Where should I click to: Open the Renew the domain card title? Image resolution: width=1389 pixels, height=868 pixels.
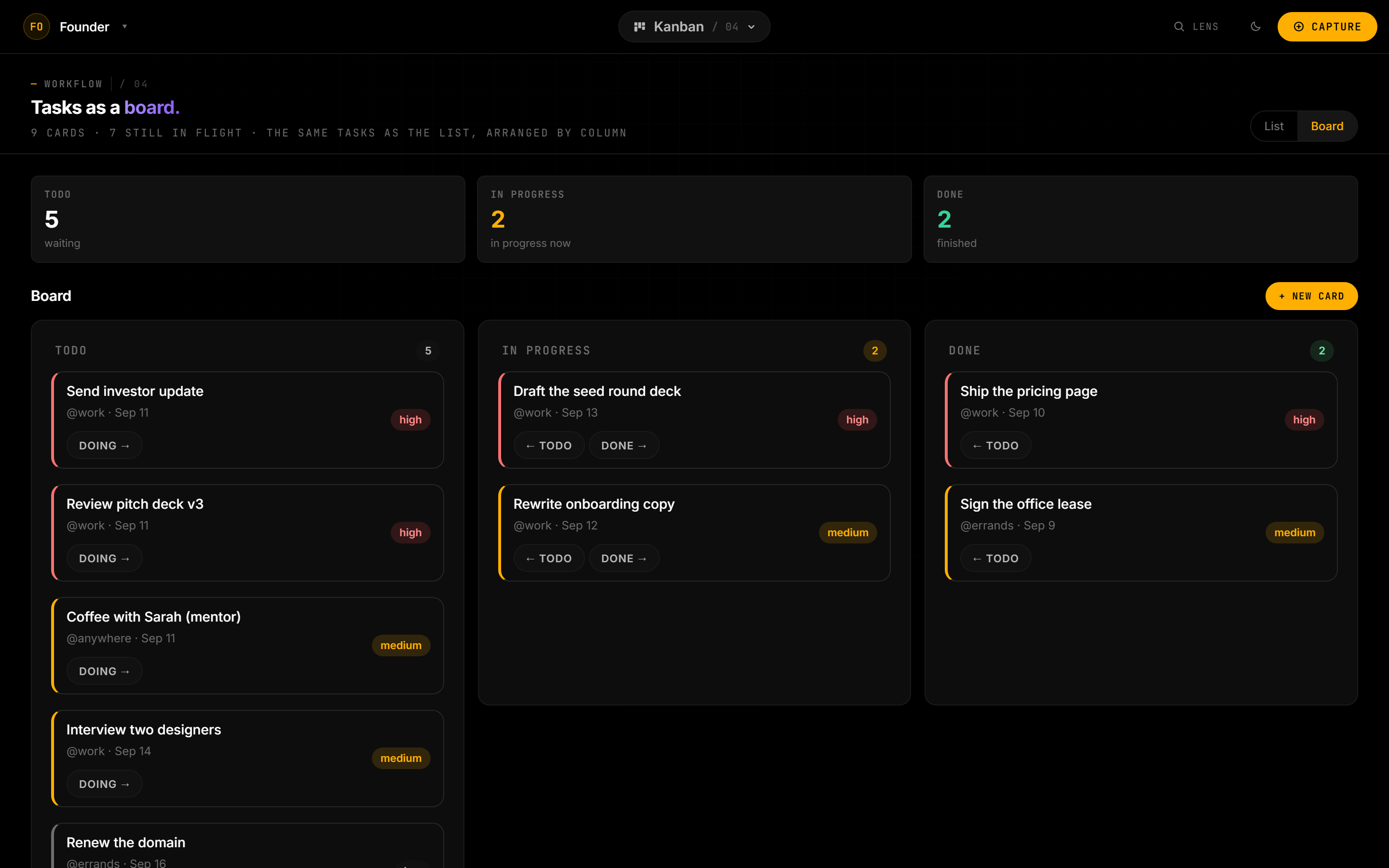click(126, 842)
